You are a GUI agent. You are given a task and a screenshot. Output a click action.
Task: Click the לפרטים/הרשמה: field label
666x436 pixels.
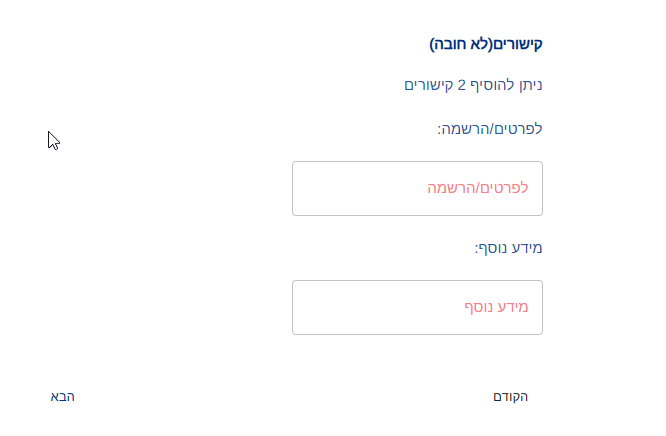tap(491, 129)
